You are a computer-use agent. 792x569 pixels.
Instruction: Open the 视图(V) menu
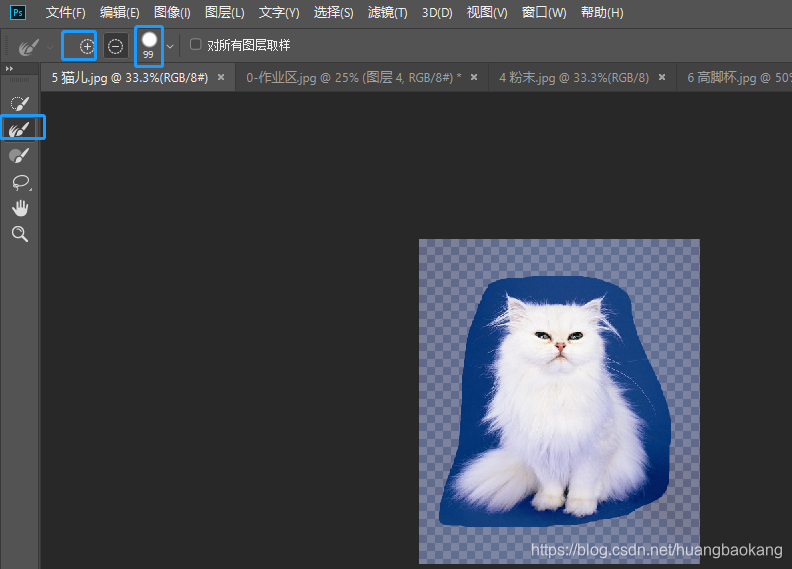click(487, 13)
